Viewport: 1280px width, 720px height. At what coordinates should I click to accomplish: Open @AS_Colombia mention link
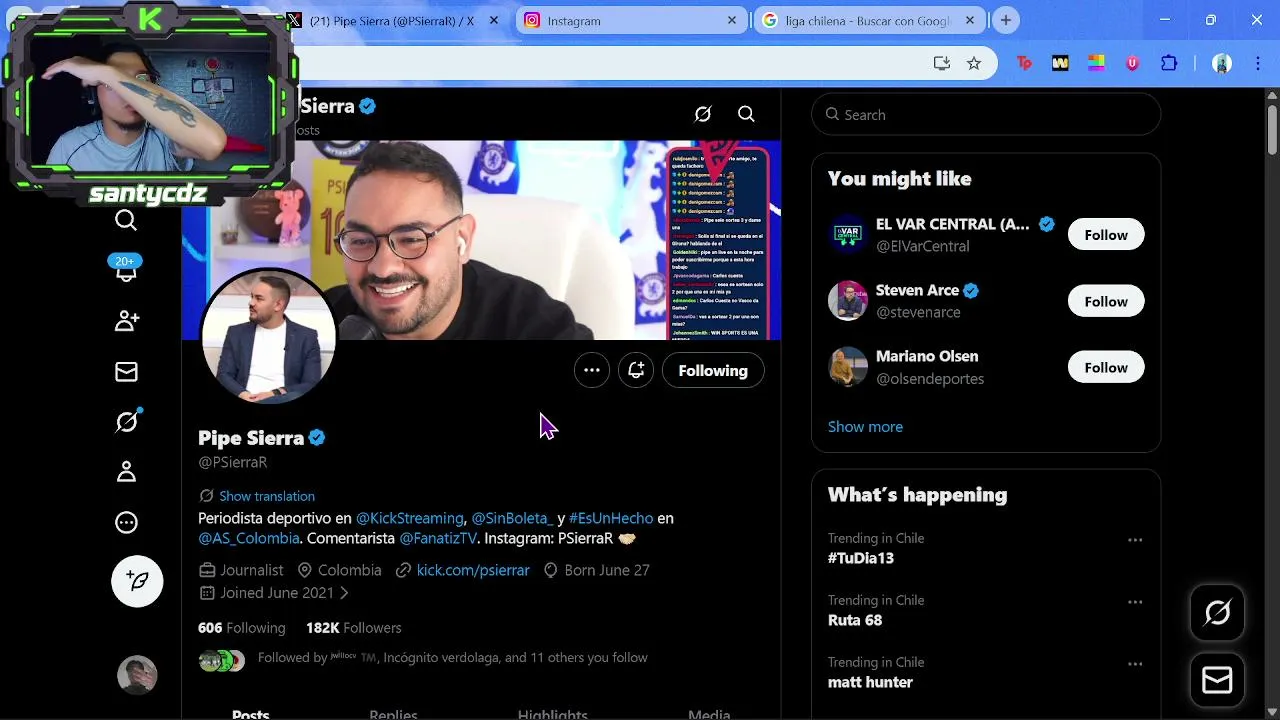coord(249,538)
